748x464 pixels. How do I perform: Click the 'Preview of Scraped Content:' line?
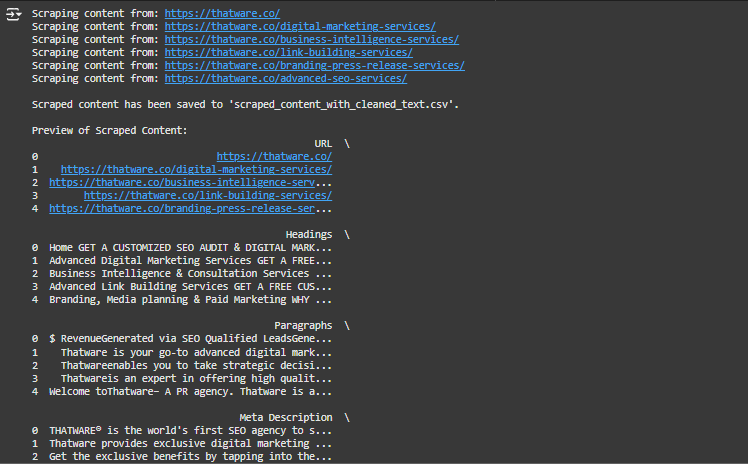[110, 130]
